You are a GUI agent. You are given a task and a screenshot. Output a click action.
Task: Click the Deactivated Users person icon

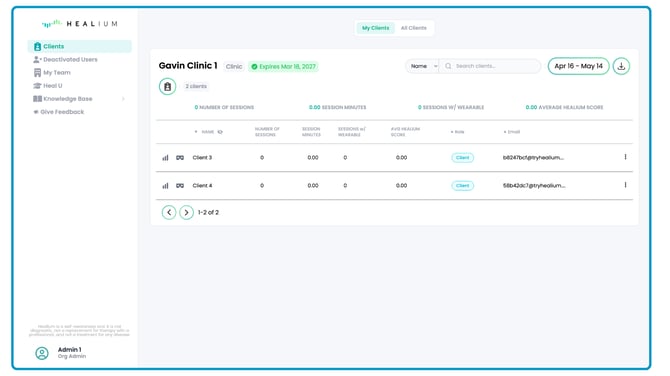[37, 59]
